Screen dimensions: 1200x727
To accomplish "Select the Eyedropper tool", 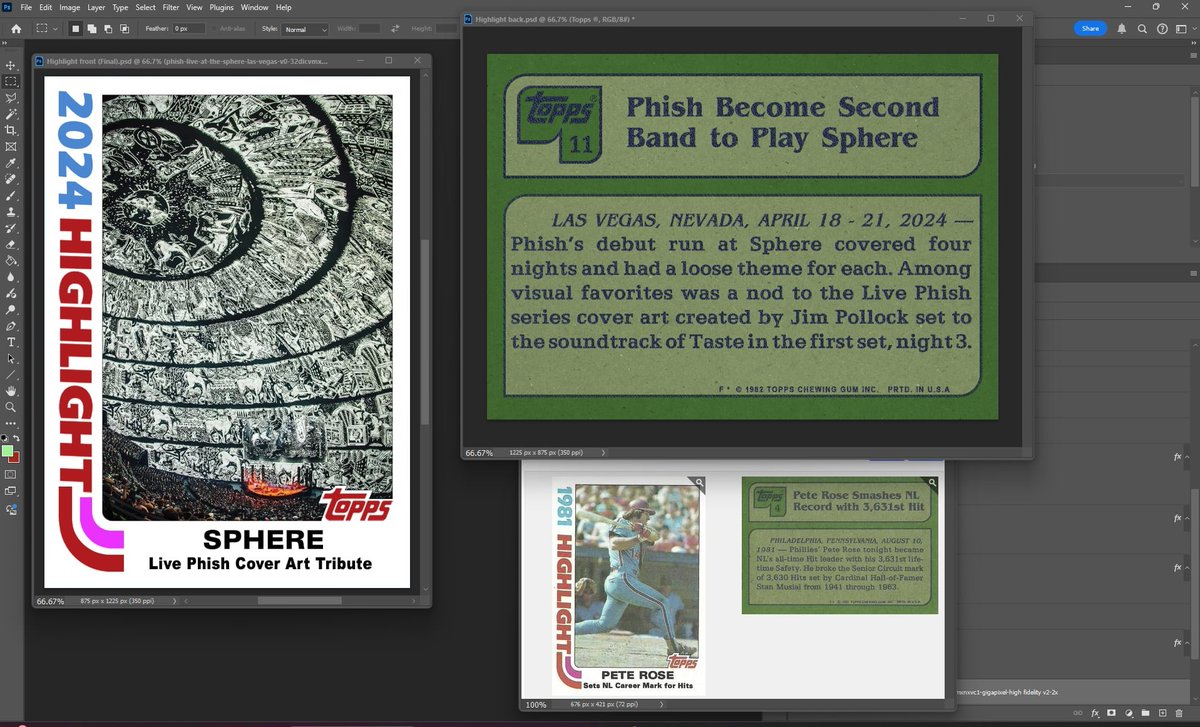I will point(11,163).
